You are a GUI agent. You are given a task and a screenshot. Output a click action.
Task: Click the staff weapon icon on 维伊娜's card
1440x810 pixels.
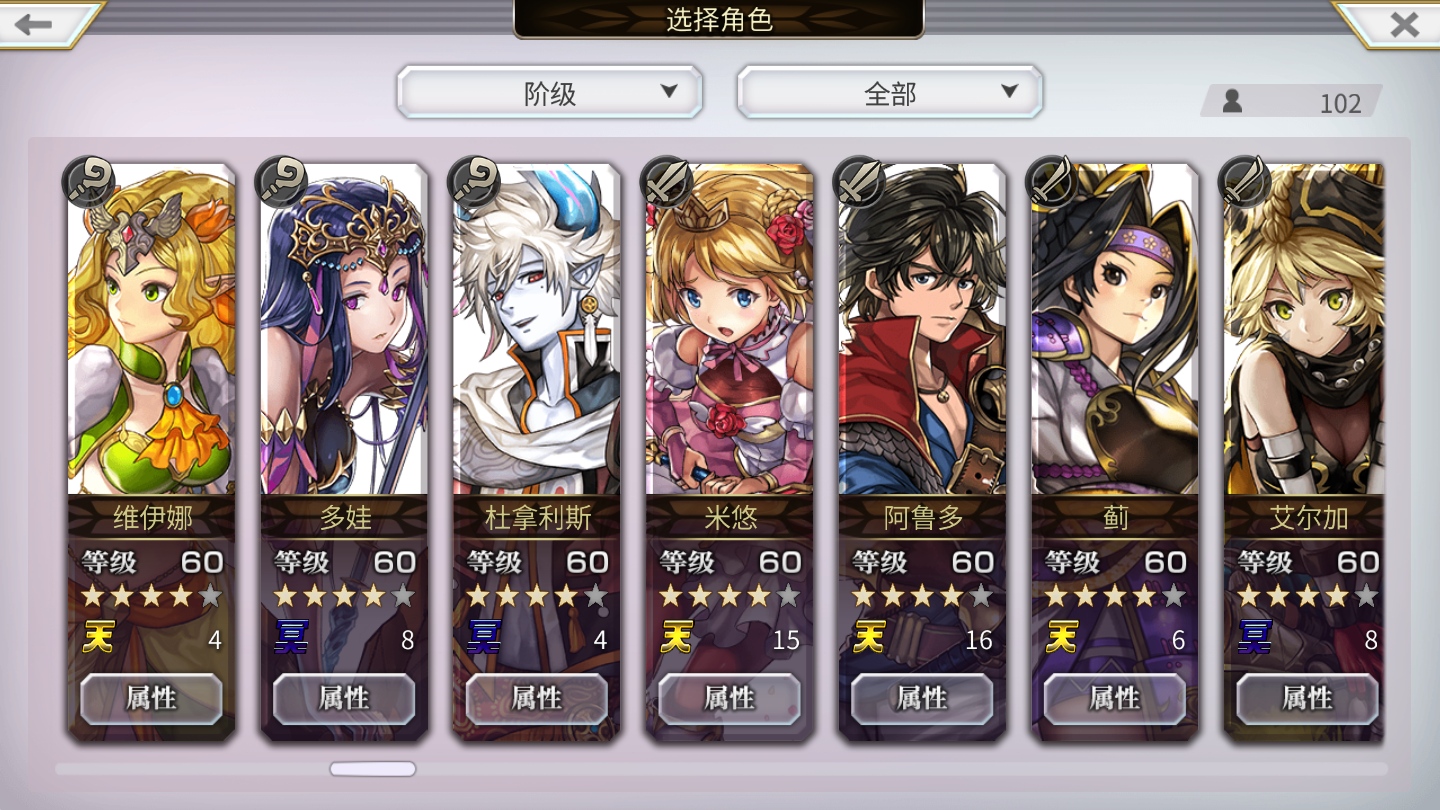point(89,182)
